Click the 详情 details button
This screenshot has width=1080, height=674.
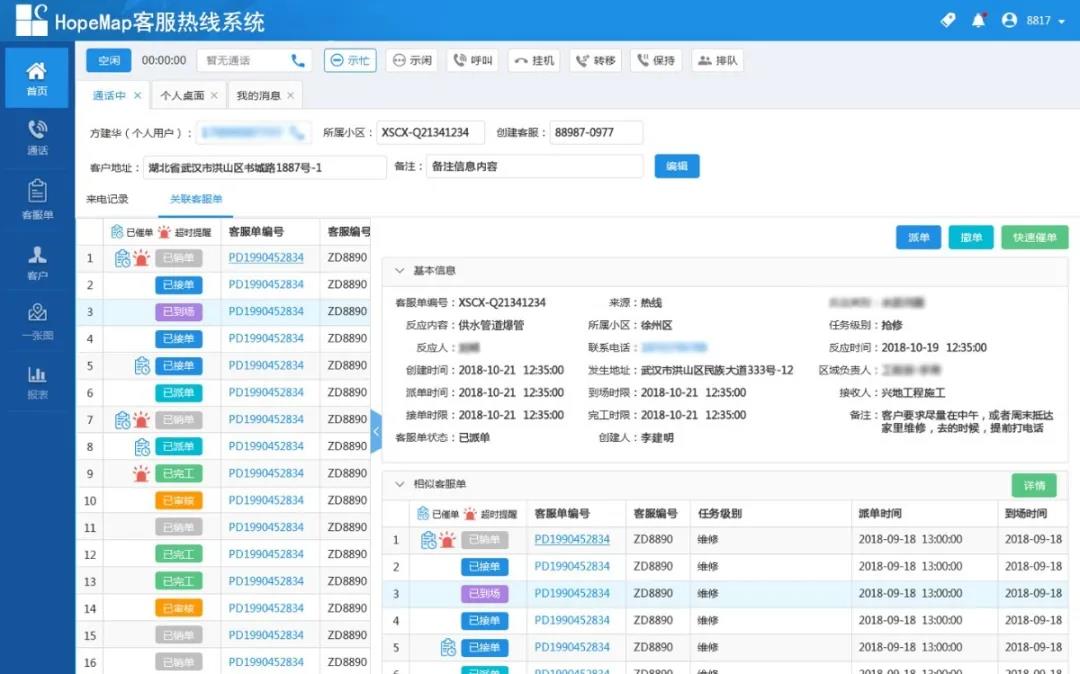tap(1034, 485)
